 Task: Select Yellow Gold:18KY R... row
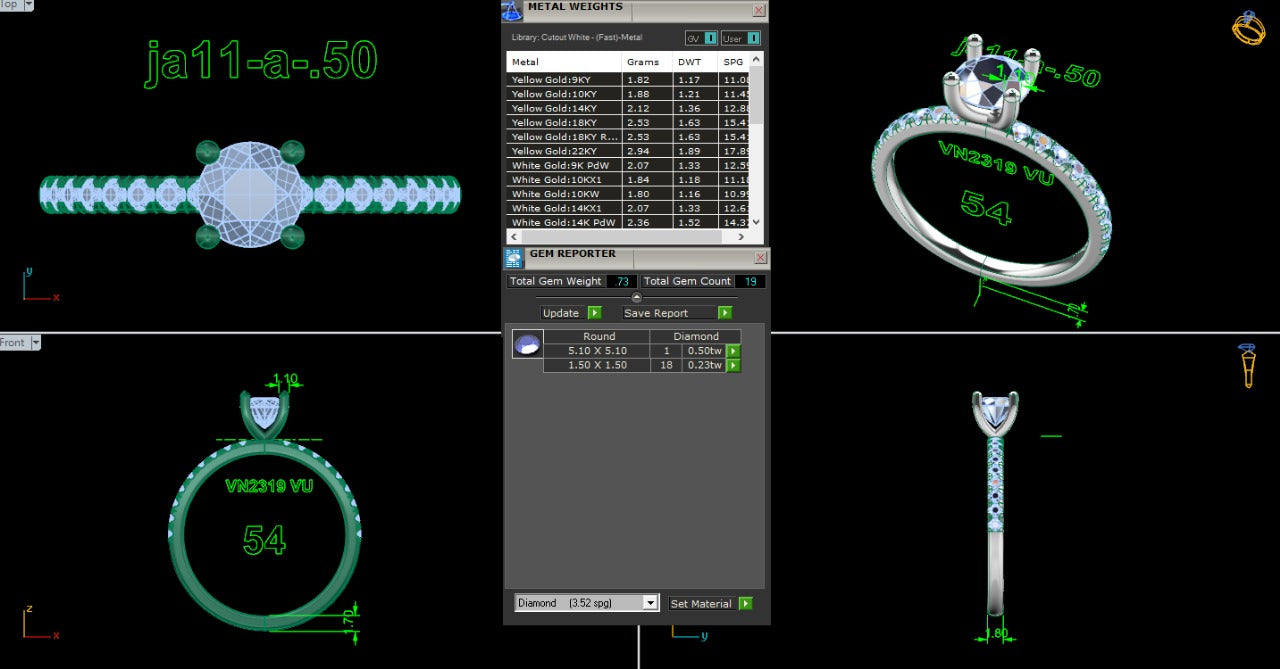click(x=627, y=137)
